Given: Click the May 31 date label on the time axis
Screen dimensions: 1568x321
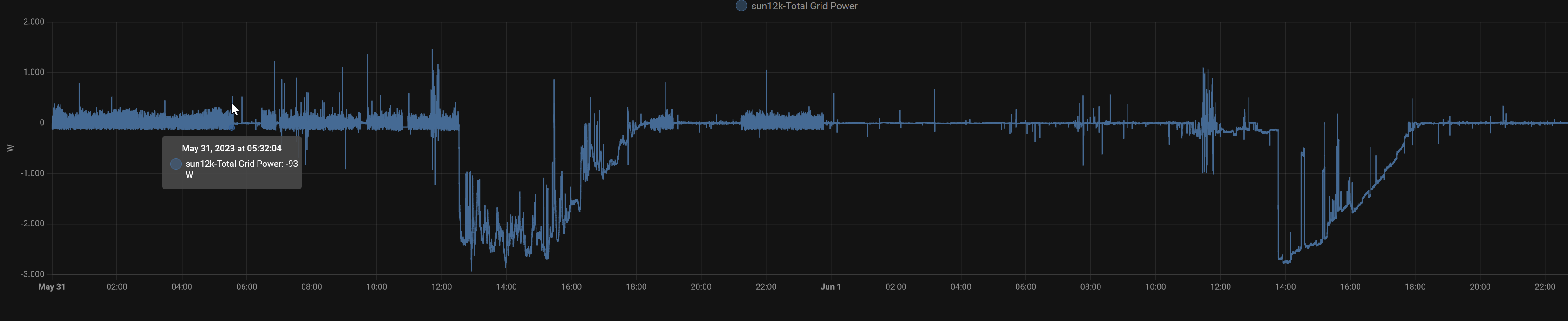Looking at the screenshot, I should 52,287.
